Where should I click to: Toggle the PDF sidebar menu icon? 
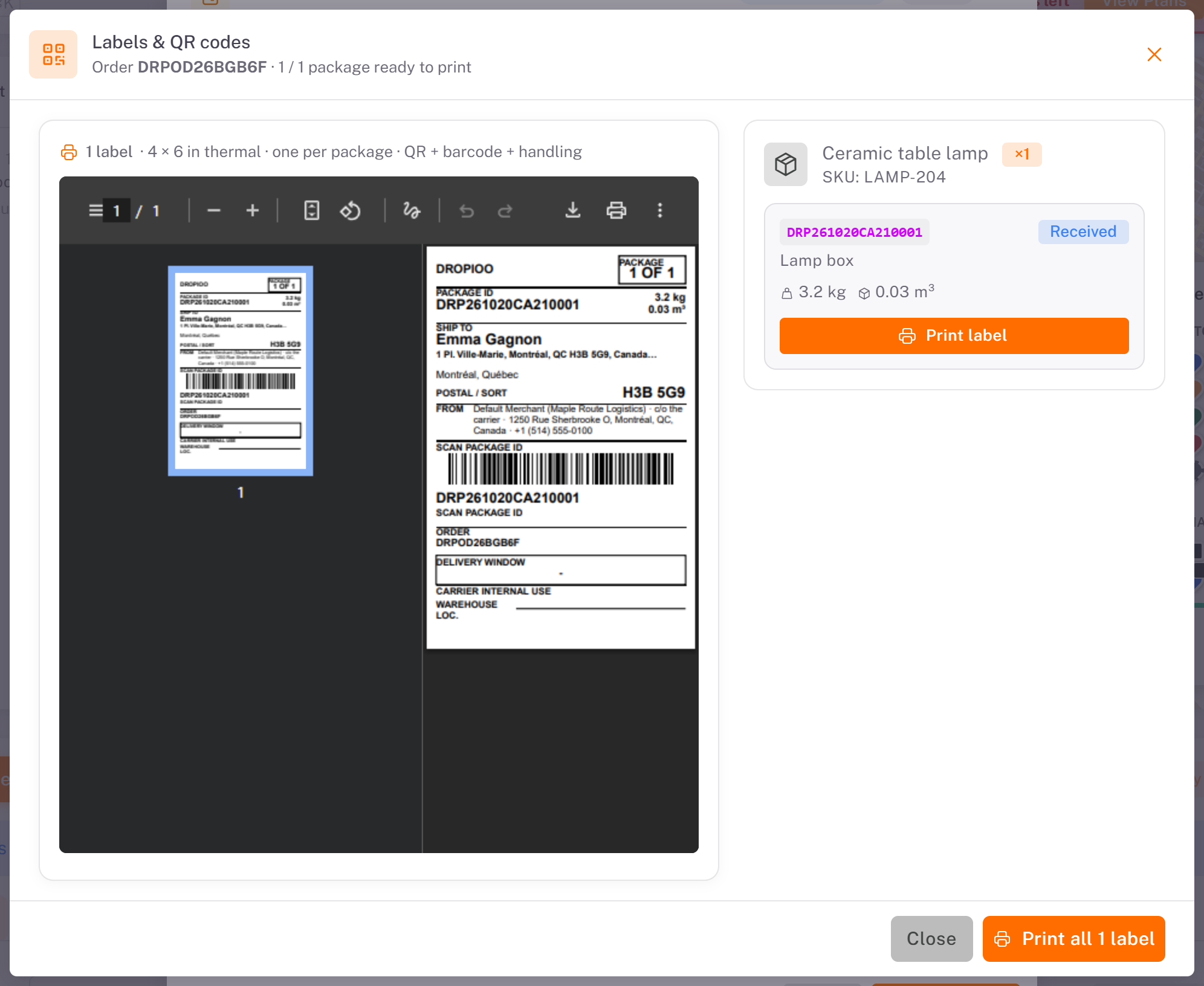tap(95, 211)
